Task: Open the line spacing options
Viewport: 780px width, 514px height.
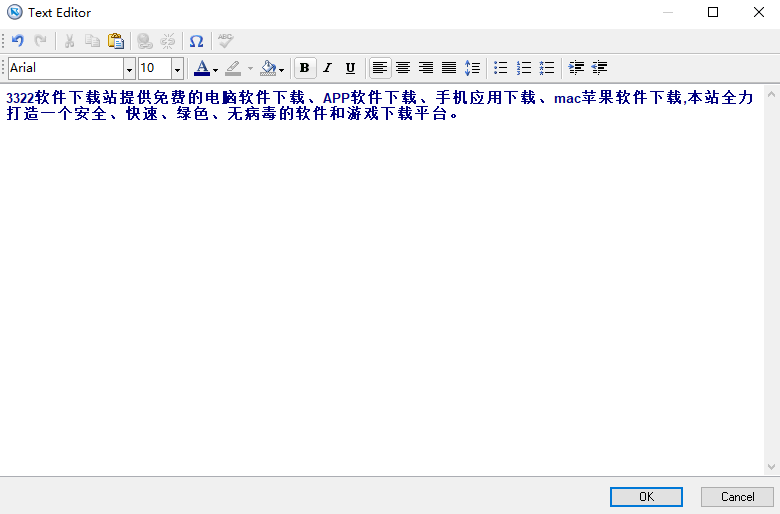Action: 473,68
